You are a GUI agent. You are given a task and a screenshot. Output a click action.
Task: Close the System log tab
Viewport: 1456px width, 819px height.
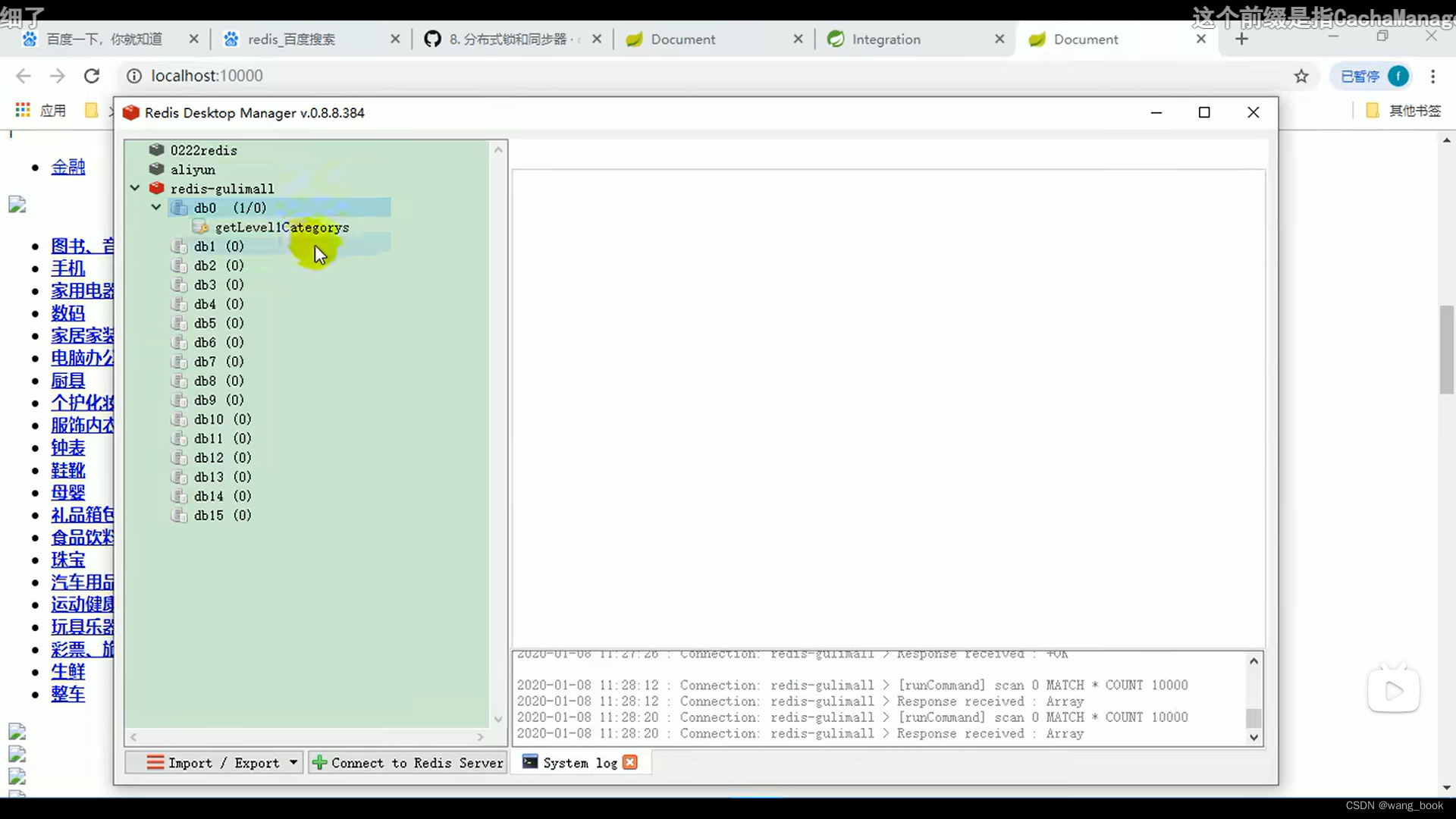[x=630, y=762]
